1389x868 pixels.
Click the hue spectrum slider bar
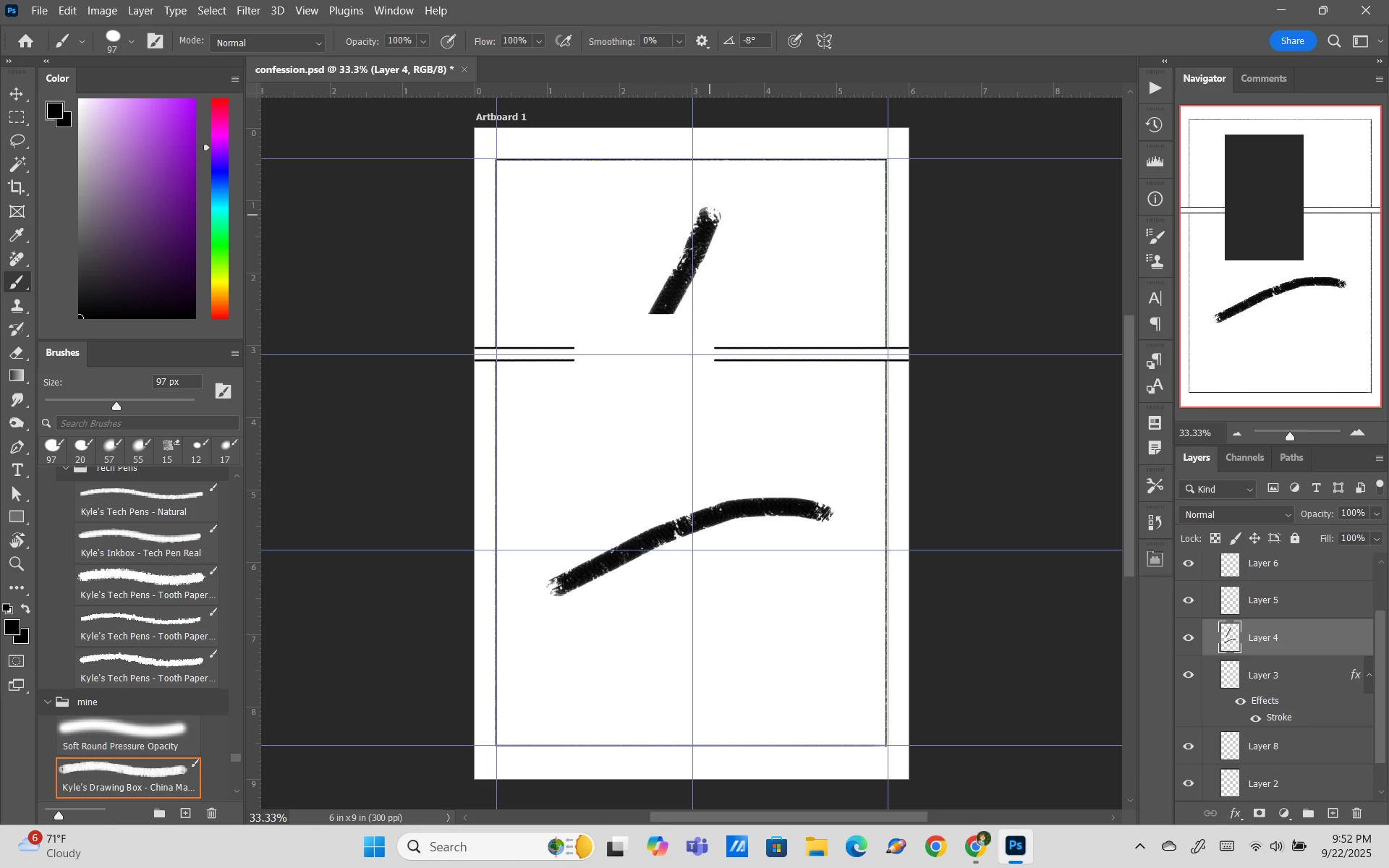point(220,210)
